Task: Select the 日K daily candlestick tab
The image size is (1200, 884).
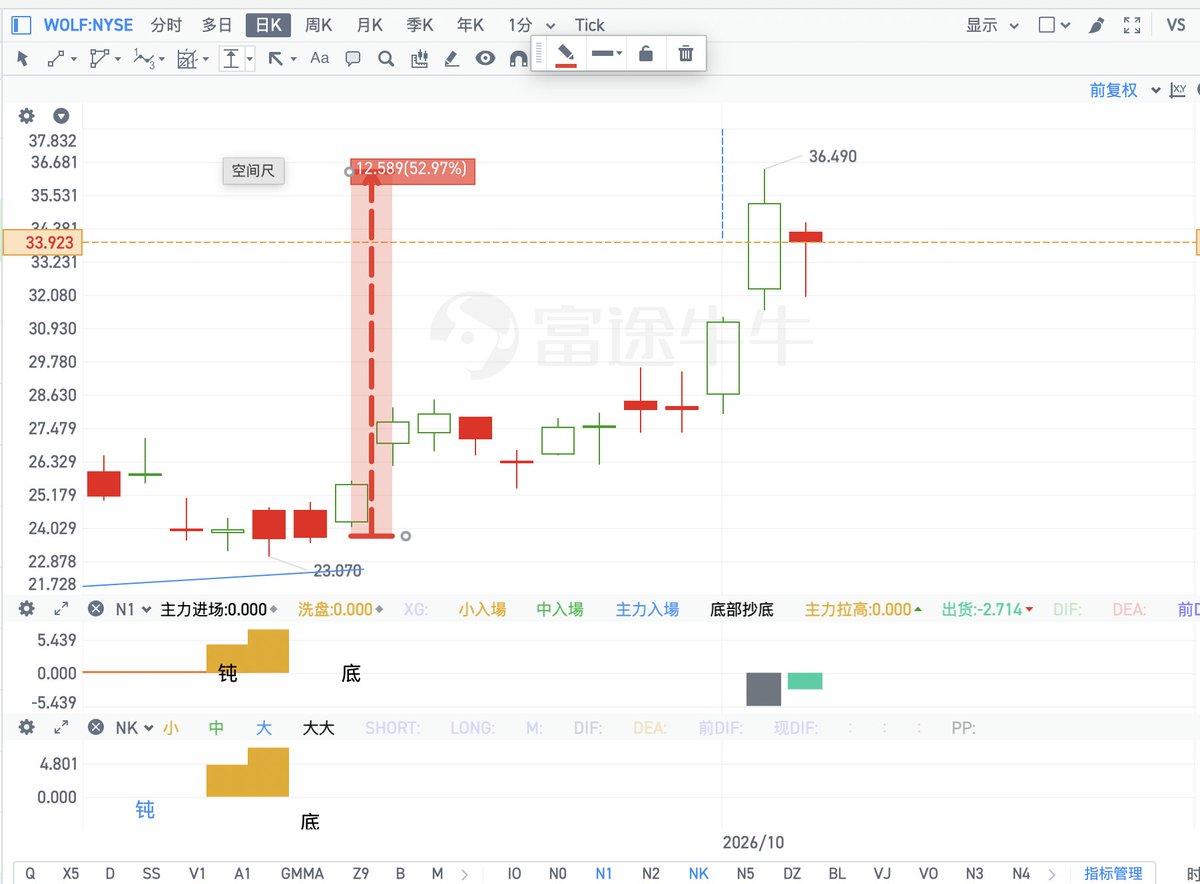Action: click(268, 25)
